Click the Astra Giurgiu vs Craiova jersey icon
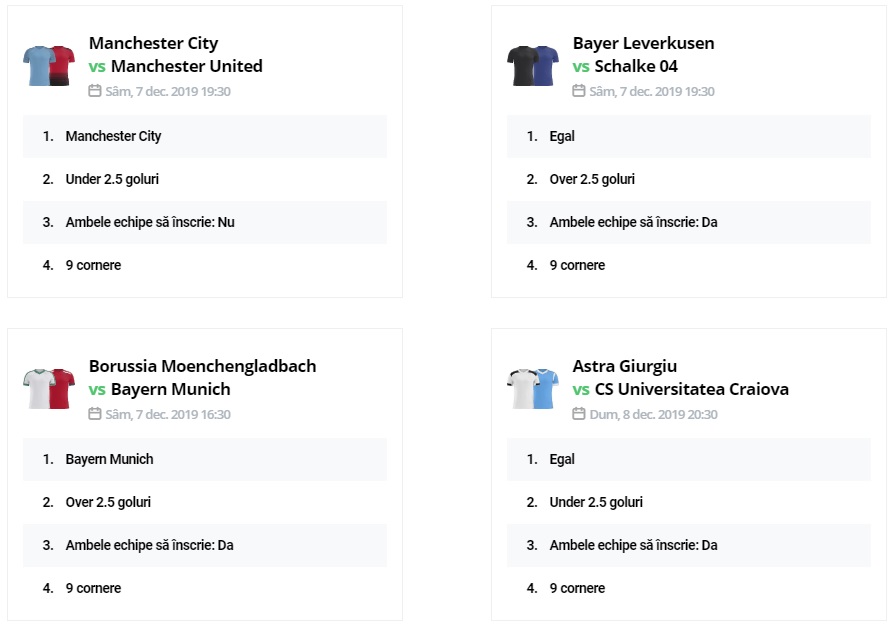The height and width of the screenshot is (630, 895). click(533, 388)
